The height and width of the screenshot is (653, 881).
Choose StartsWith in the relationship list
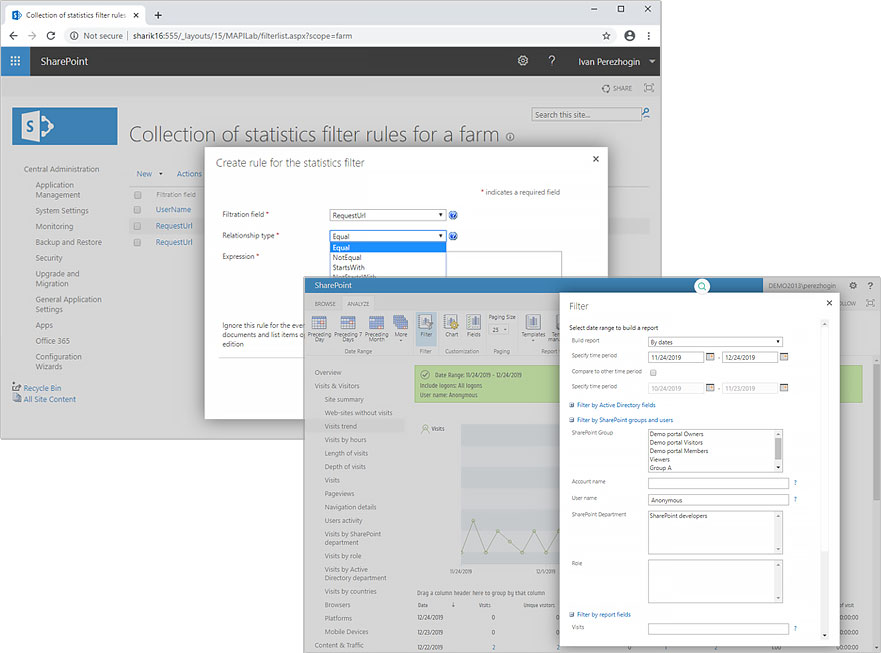coord(388,267)
